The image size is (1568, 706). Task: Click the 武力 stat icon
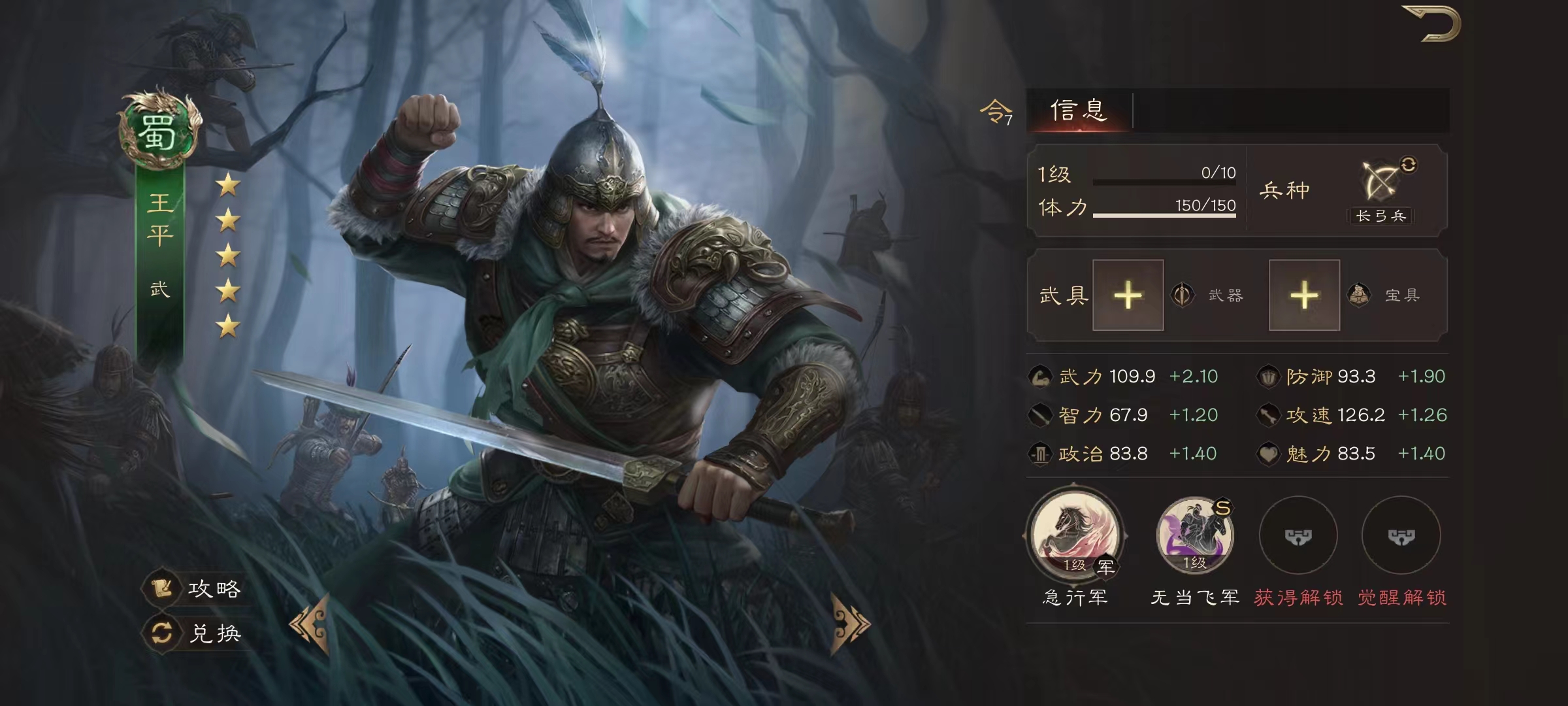(x=1039, y=377)
